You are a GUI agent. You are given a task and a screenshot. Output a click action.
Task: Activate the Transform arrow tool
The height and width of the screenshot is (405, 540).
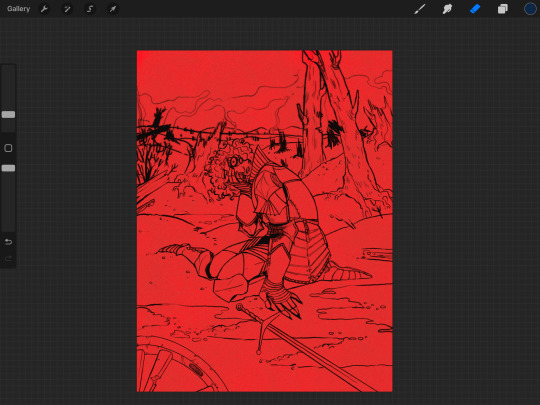[x=113, y=9]
